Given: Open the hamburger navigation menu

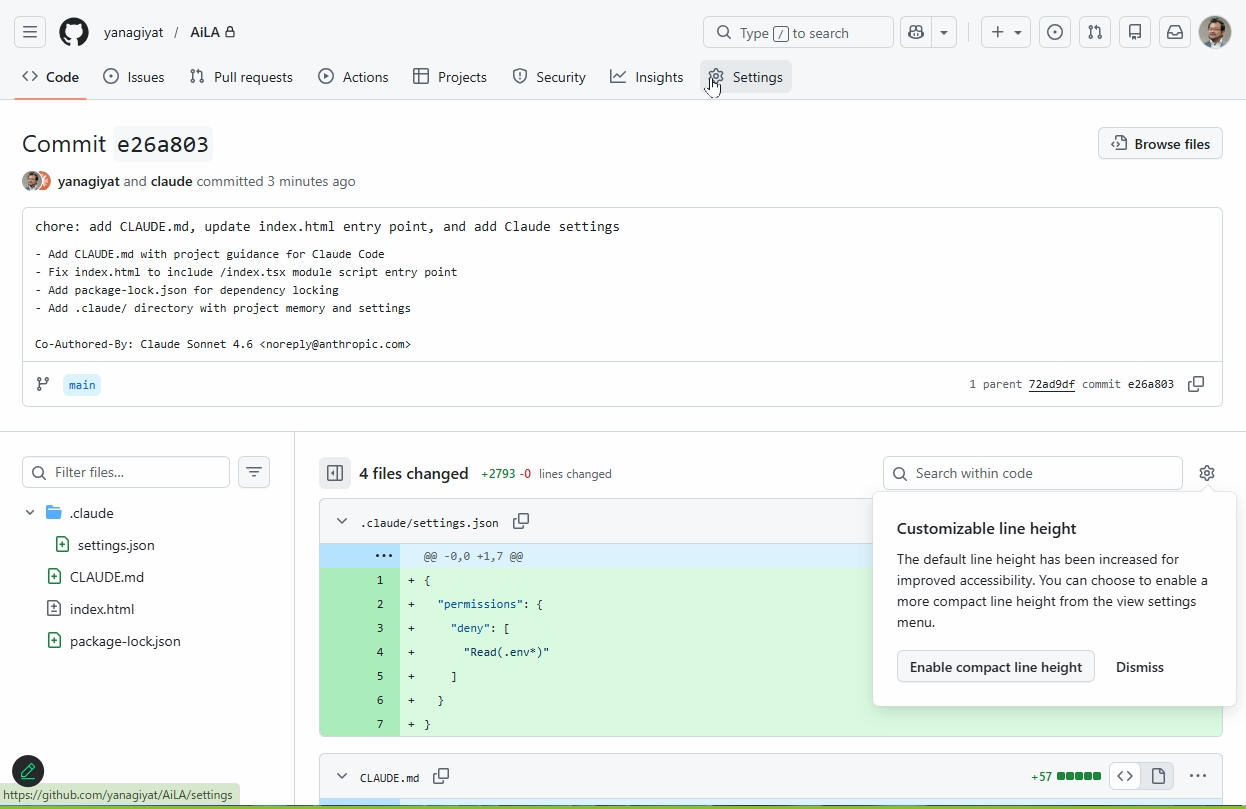Looking at the screenshot, I should 30,32.
